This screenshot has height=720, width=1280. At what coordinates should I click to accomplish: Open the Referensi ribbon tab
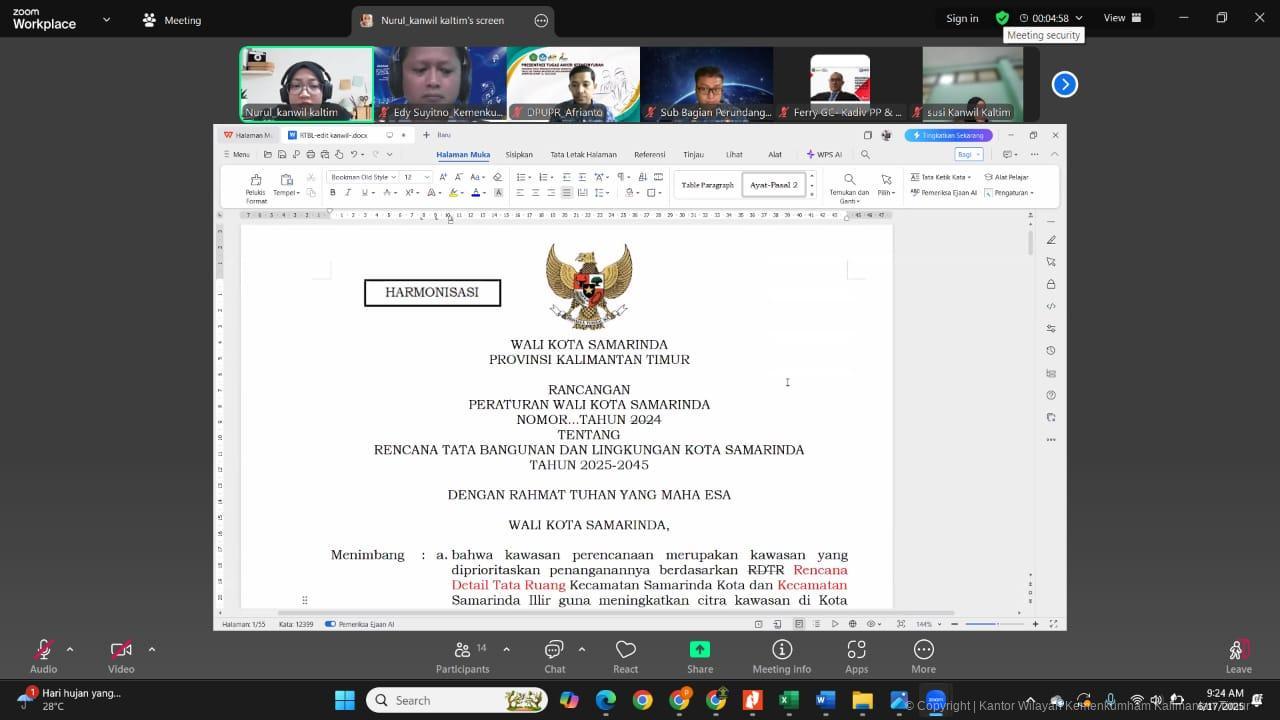coord(649,155)
